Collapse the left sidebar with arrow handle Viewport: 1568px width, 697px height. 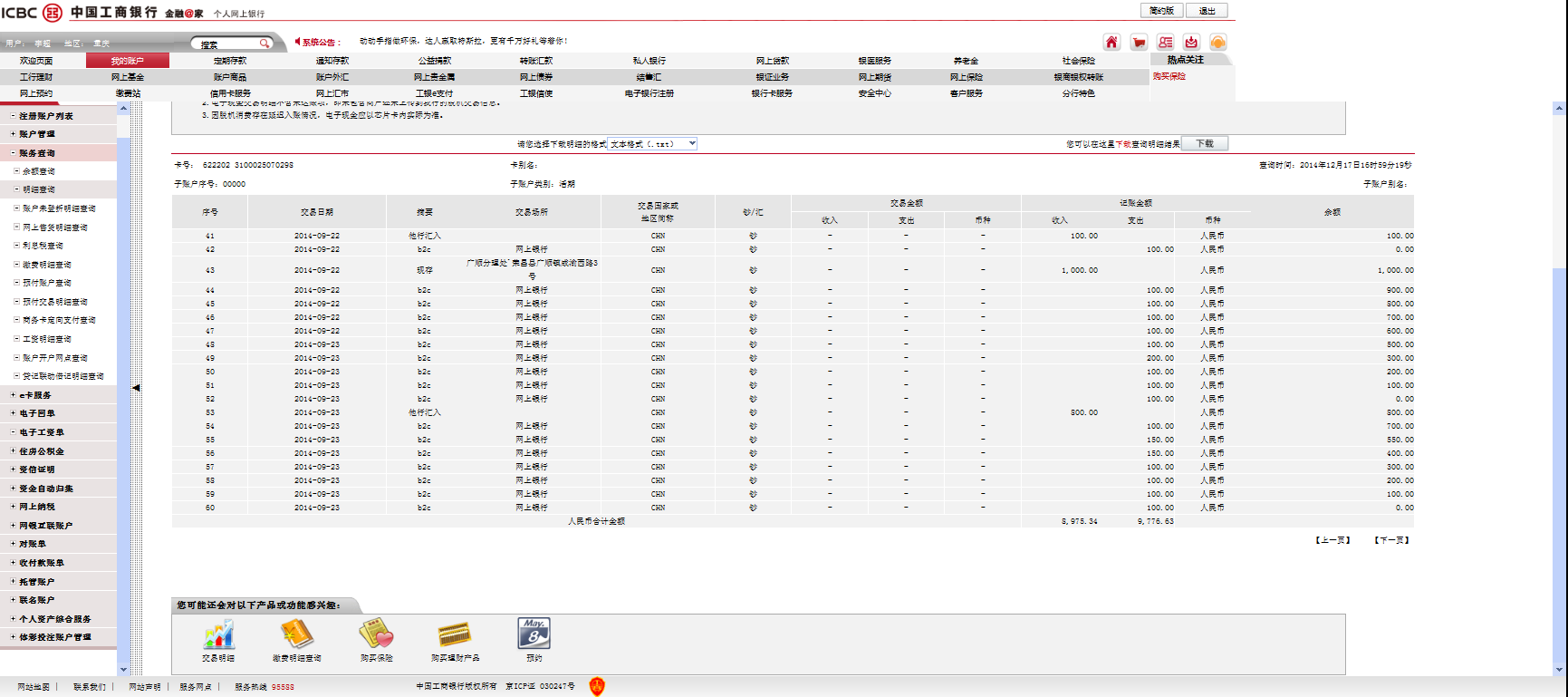(x=136, y=388)
